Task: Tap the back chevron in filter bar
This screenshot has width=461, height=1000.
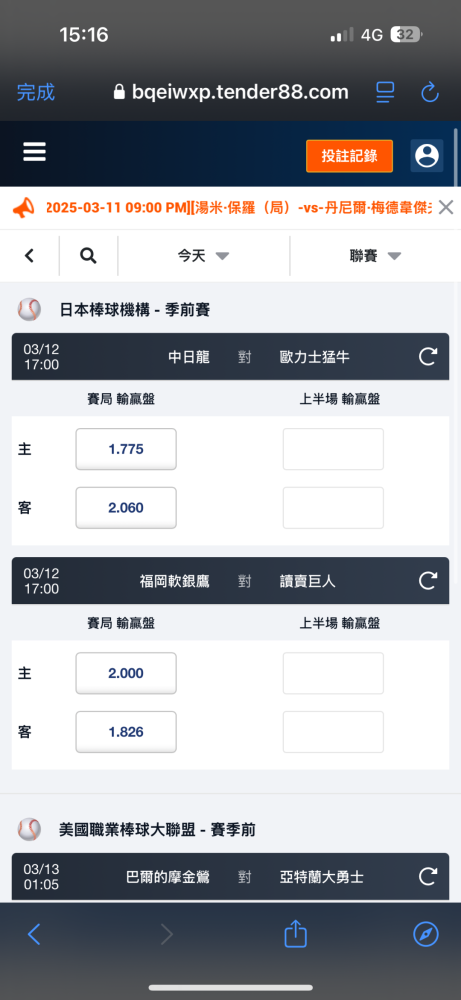Action: coord(29,256)
